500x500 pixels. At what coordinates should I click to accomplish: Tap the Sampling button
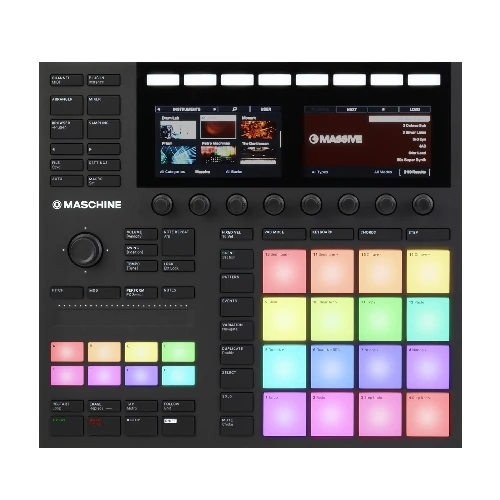coord(104,129)
